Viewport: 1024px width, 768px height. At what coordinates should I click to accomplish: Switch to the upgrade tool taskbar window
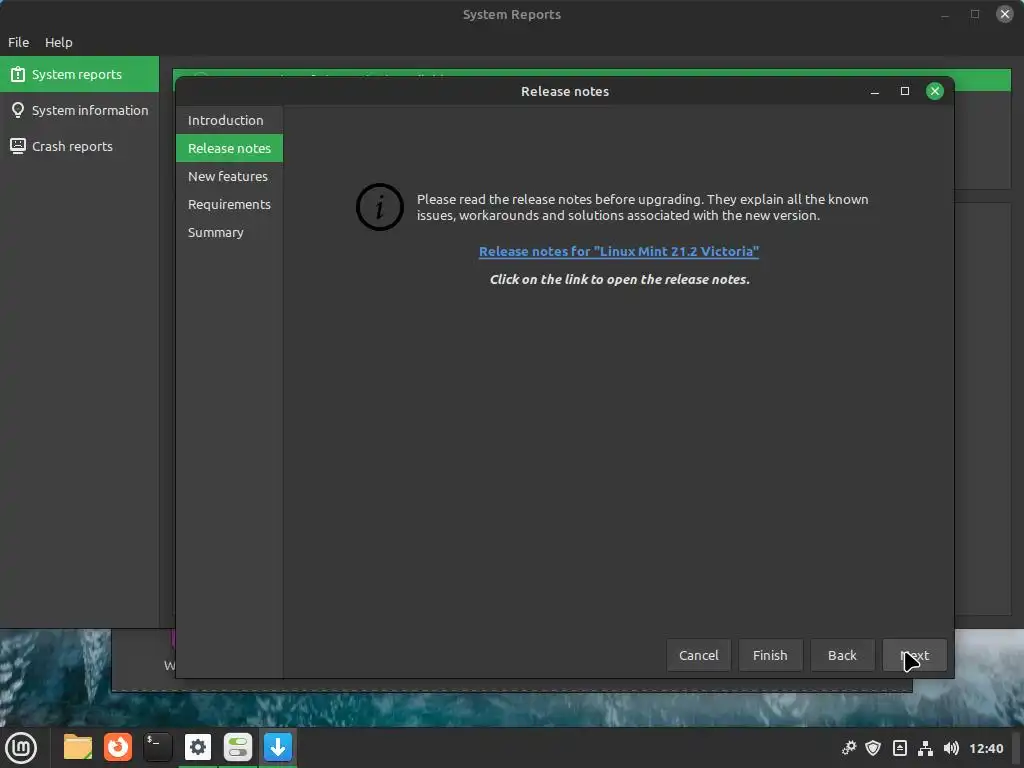click(278, 747)
